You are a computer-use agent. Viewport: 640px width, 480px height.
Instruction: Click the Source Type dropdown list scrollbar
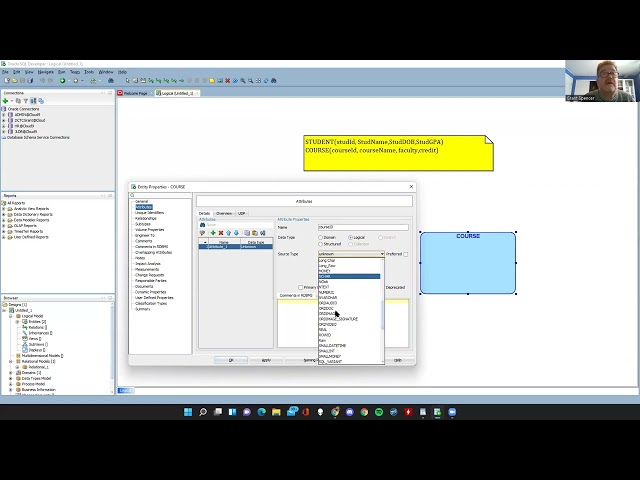[x=382, y=315]
